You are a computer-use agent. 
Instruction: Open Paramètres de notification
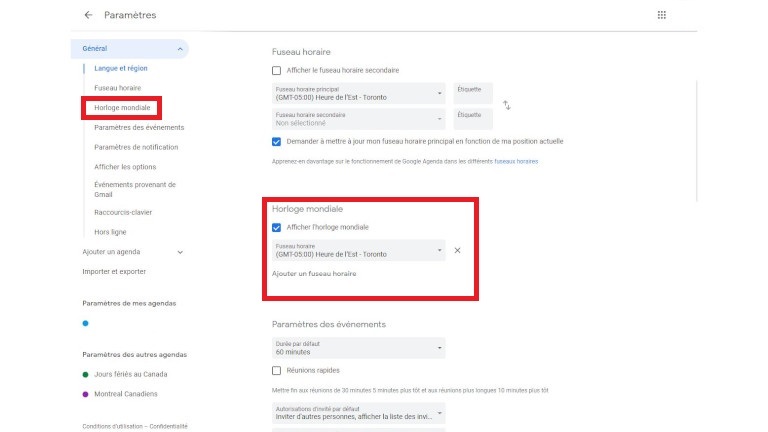pyautogui.click(x=136, y=147)
